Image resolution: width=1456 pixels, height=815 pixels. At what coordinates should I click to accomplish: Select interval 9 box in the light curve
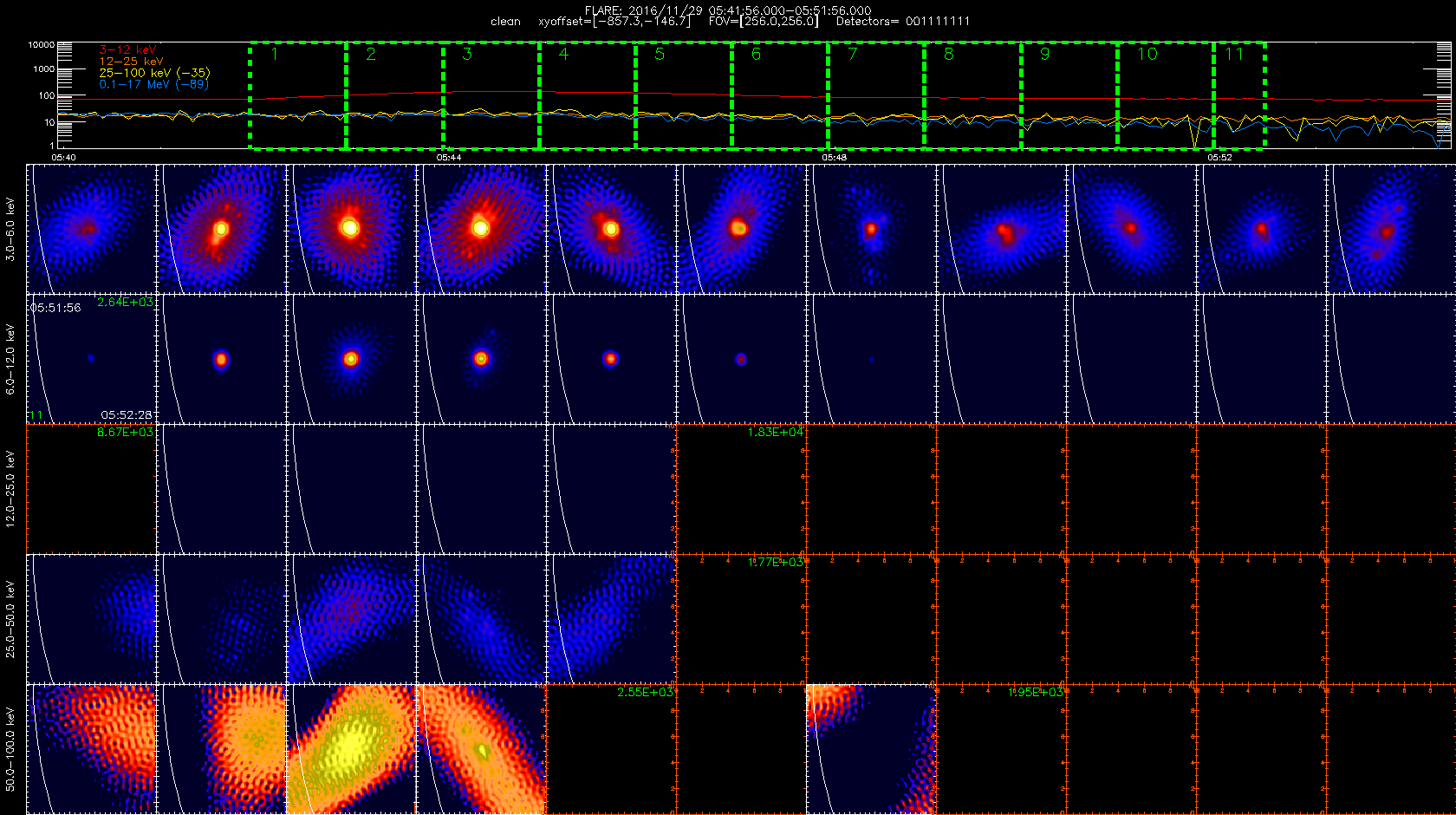(x=1069, y=95)
